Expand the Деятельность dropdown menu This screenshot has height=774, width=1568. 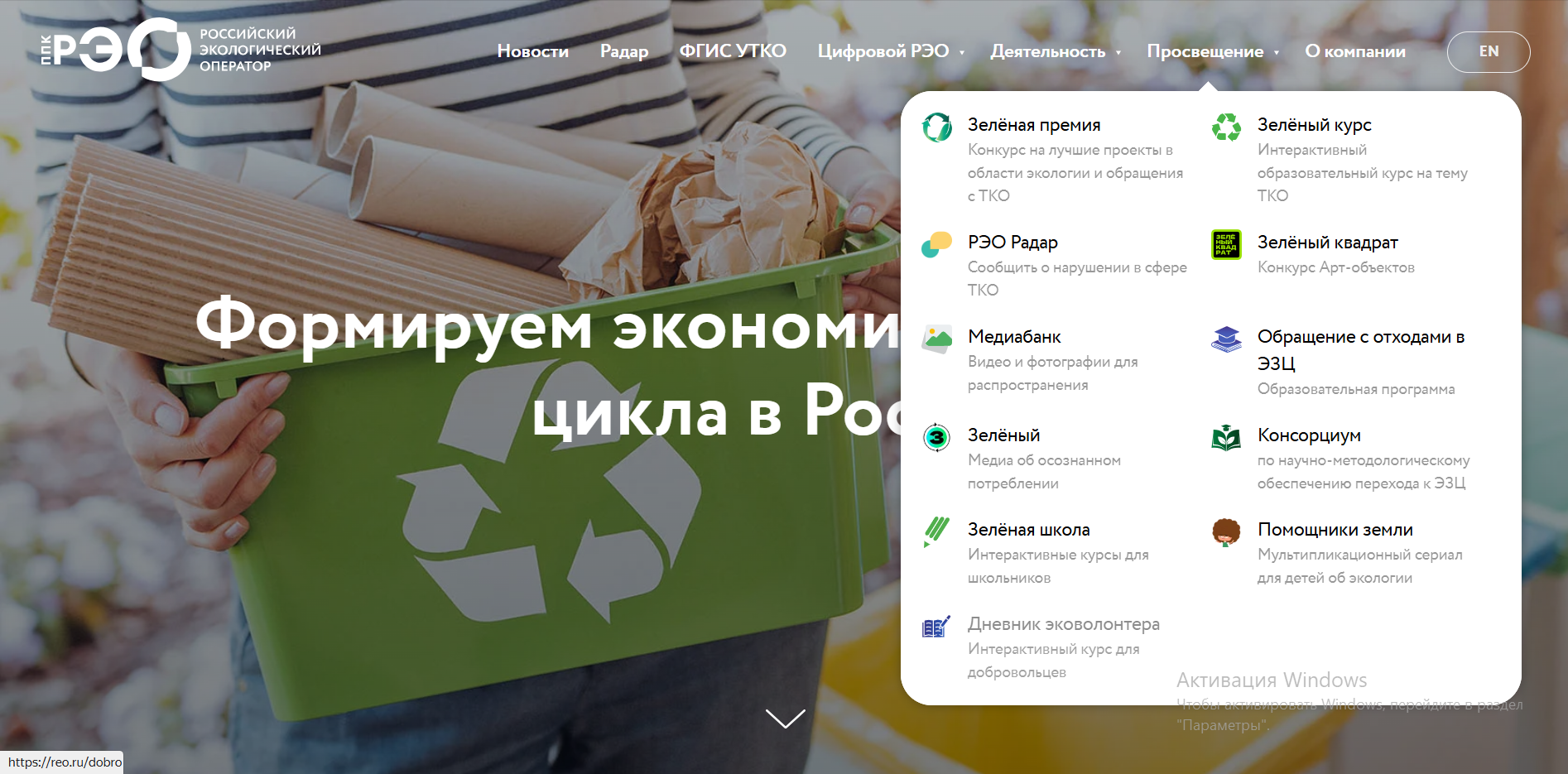(x=1055, y=51)
